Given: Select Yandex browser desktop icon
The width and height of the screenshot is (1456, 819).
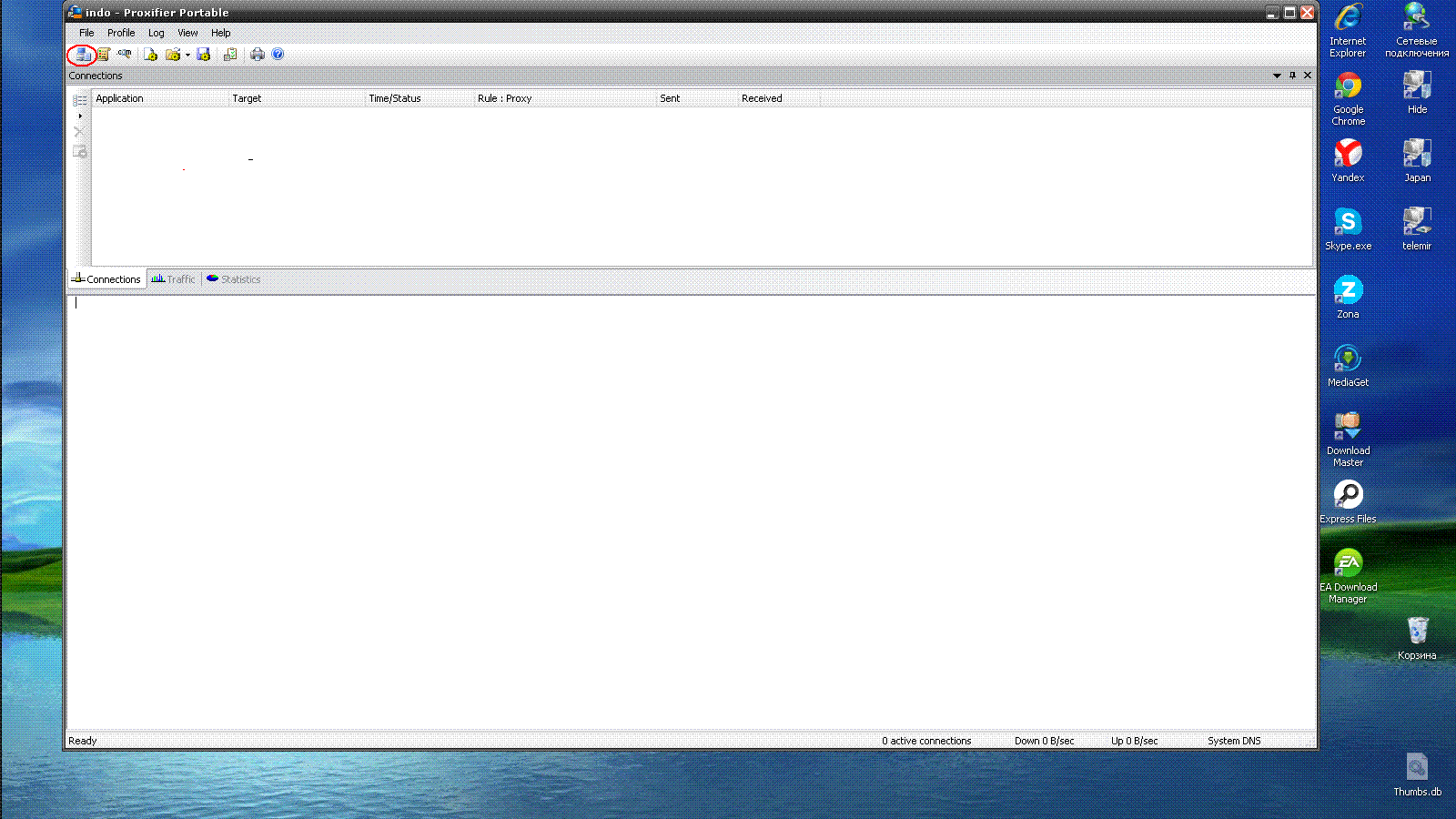Looking at the screenshot, I should tap(1348, 160).
